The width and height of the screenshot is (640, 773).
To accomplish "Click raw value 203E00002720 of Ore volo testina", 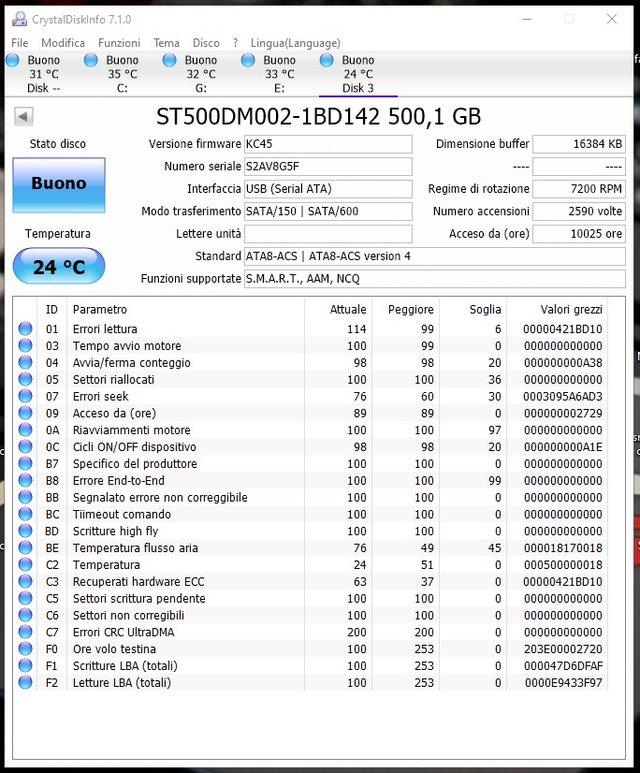I will pos(563,649).
